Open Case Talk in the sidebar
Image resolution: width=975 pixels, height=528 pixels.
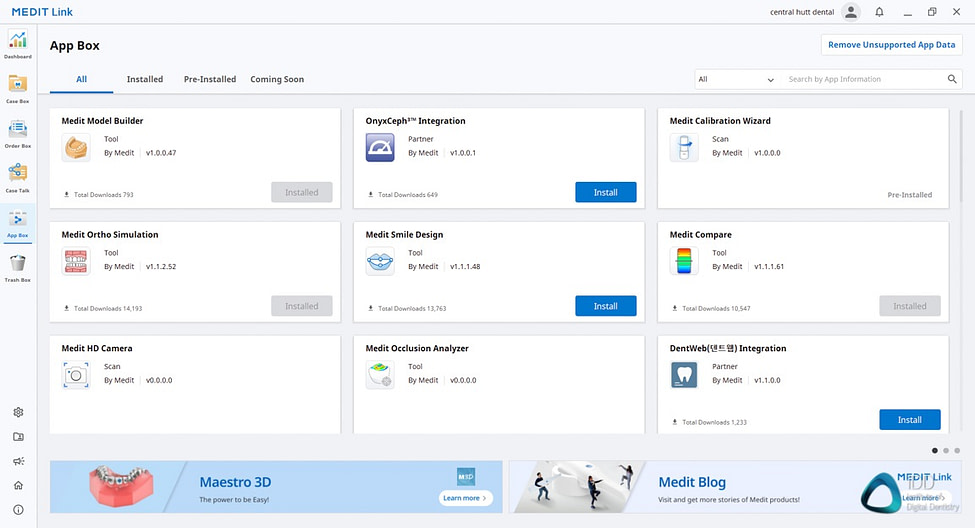pos(17,176)
